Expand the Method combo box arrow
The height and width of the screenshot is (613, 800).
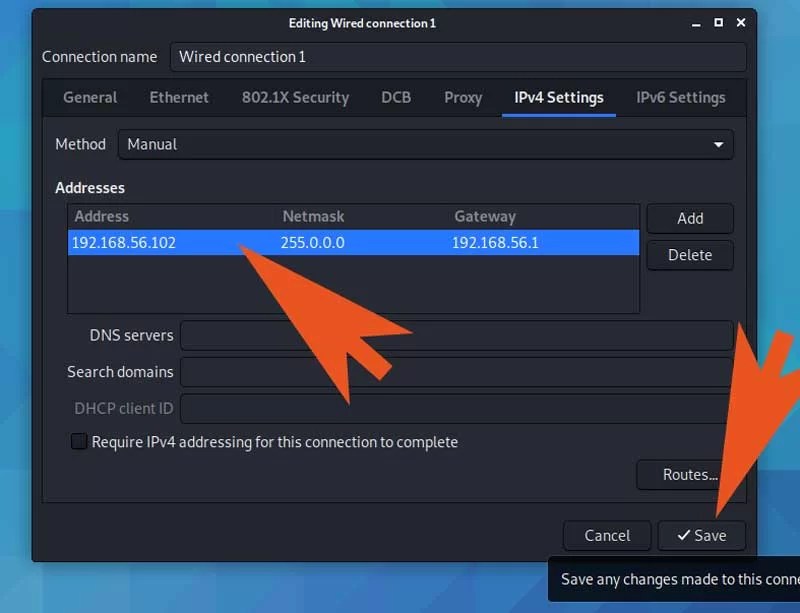tap(718, 144)
